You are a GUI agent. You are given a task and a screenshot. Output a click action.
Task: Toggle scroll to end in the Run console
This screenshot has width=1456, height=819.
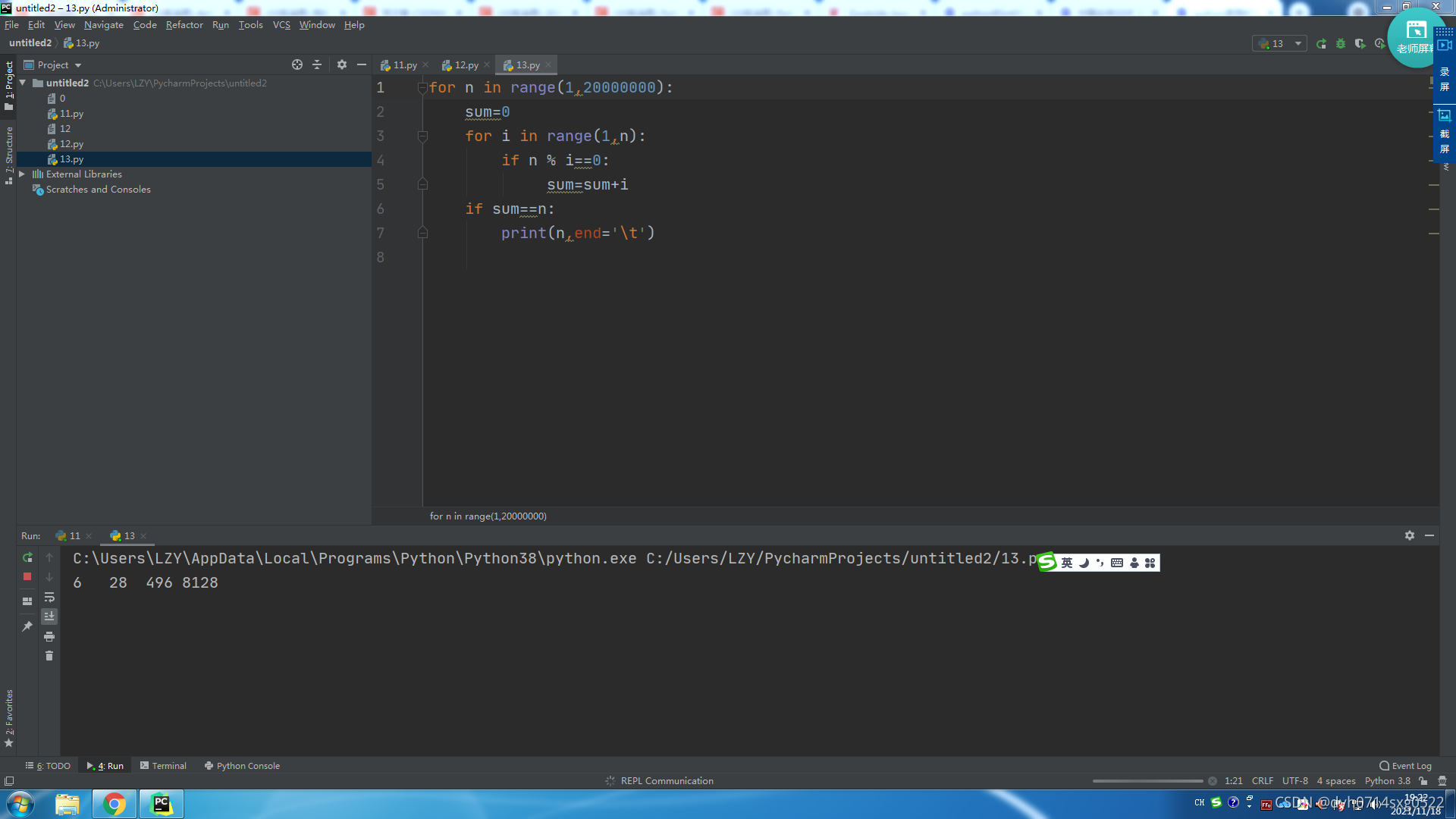click(x=49, y=617)
